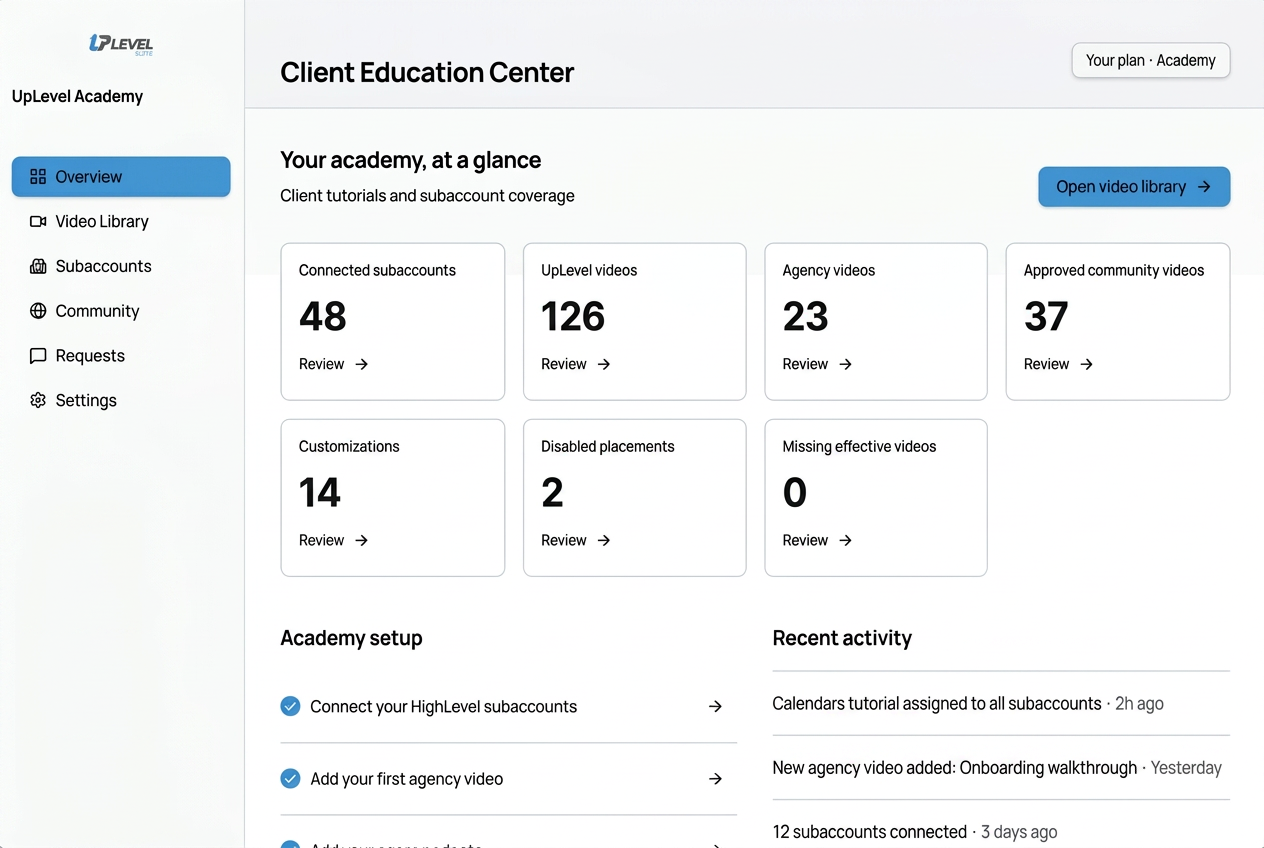Screen dimensions: 1264x848
Task: Click Review arrow under Customizations
Action: pos(362,540)
